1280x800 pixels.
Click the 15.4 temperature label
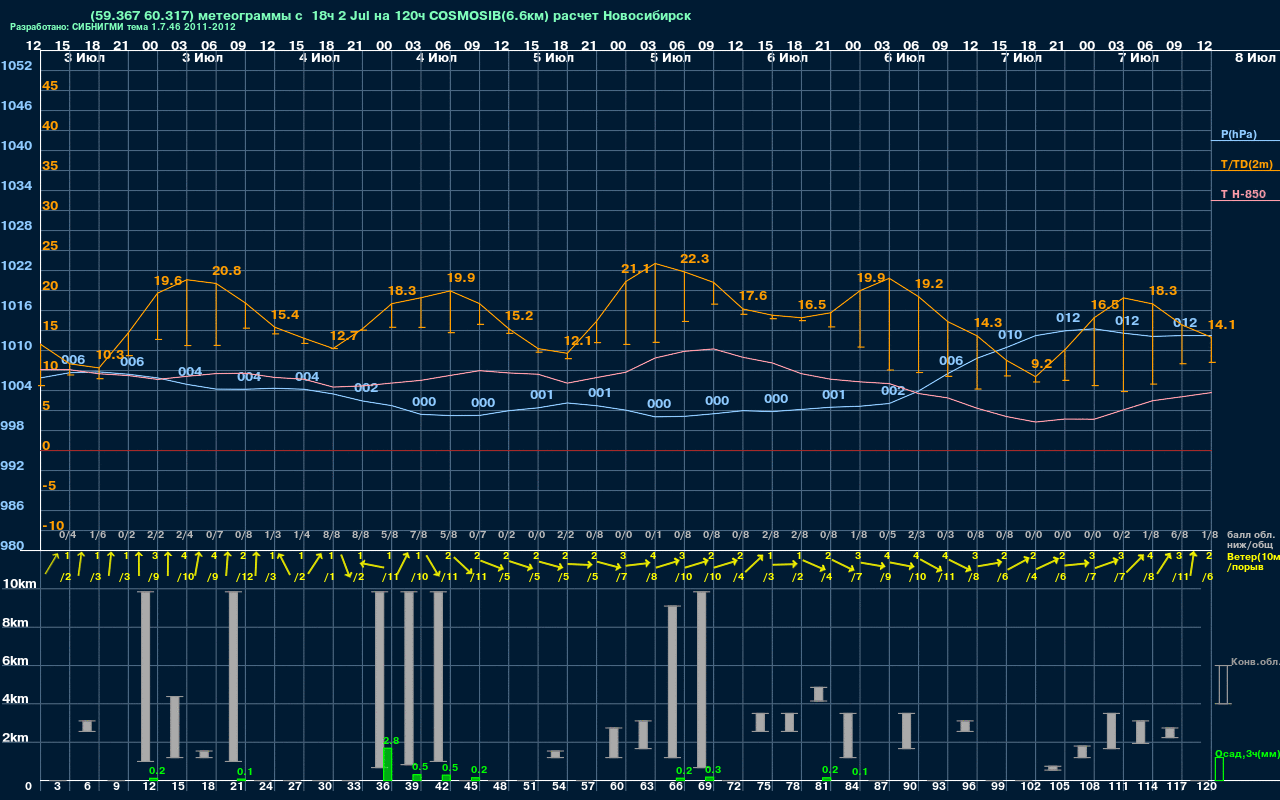(x=285, y=315)
